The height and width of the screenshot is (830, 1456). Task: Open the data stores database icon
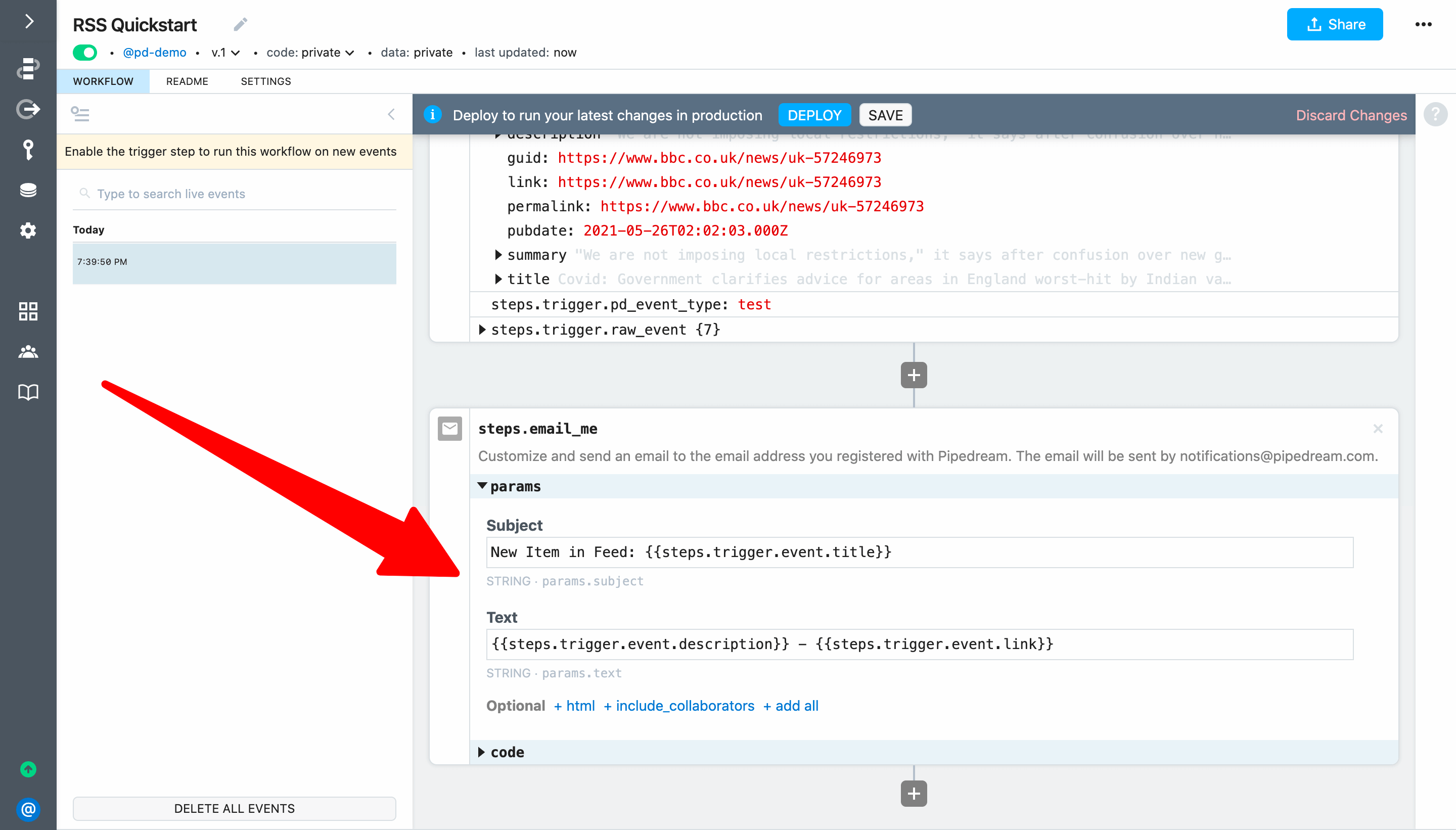[28, 190]
